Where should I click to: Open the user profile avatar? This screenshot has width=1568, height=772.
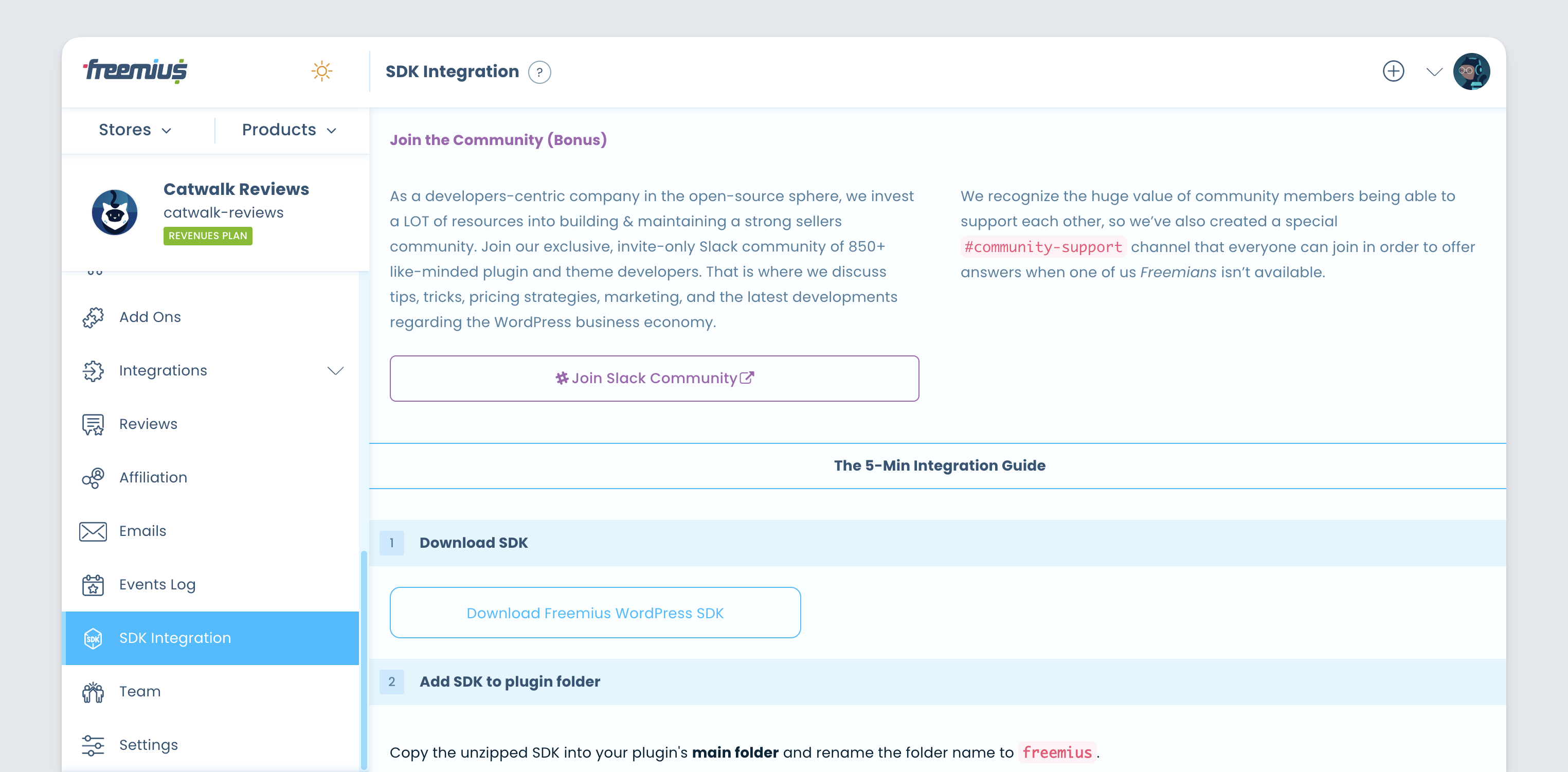tap(1471, 71)
